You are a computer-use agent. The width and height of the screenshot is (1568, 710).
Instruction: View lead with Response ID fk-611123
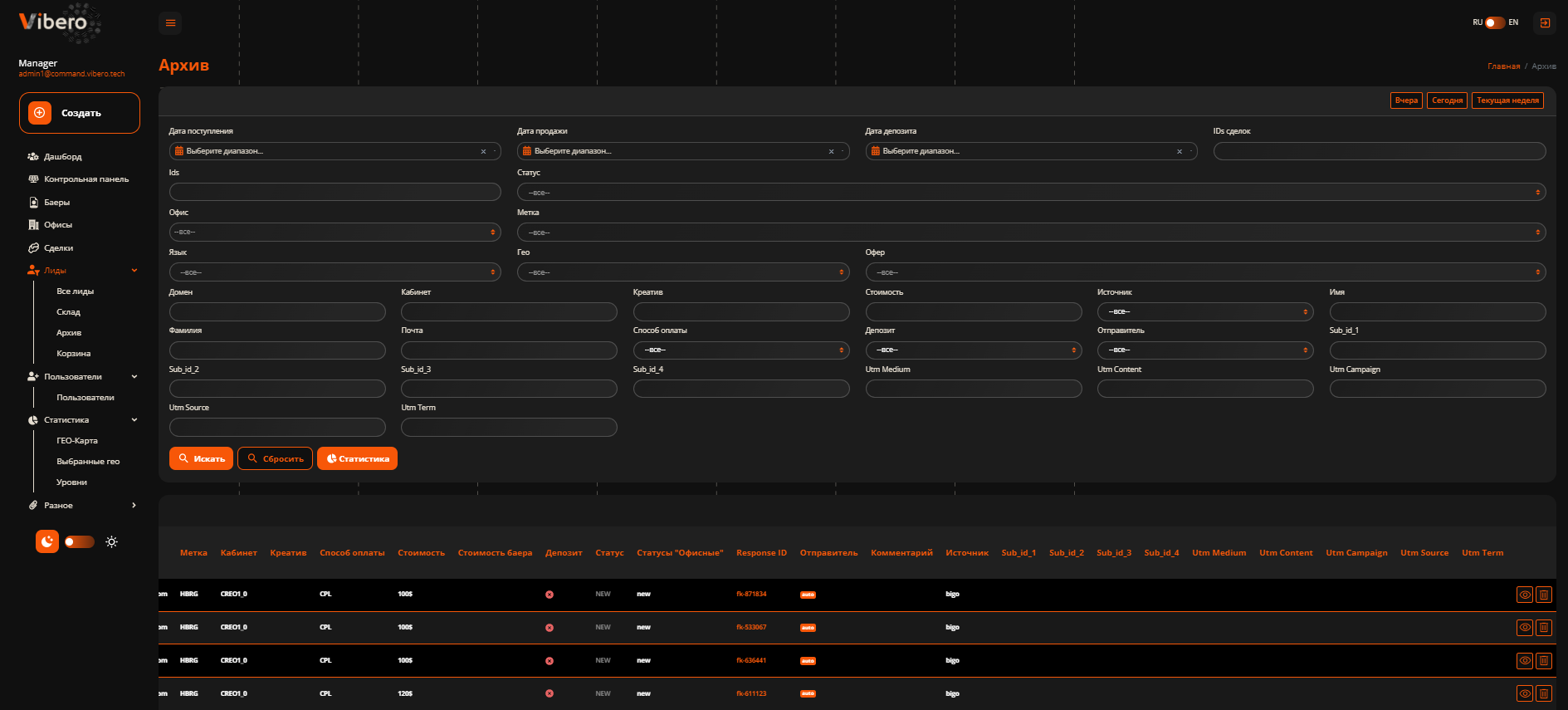pos(1525,693)
